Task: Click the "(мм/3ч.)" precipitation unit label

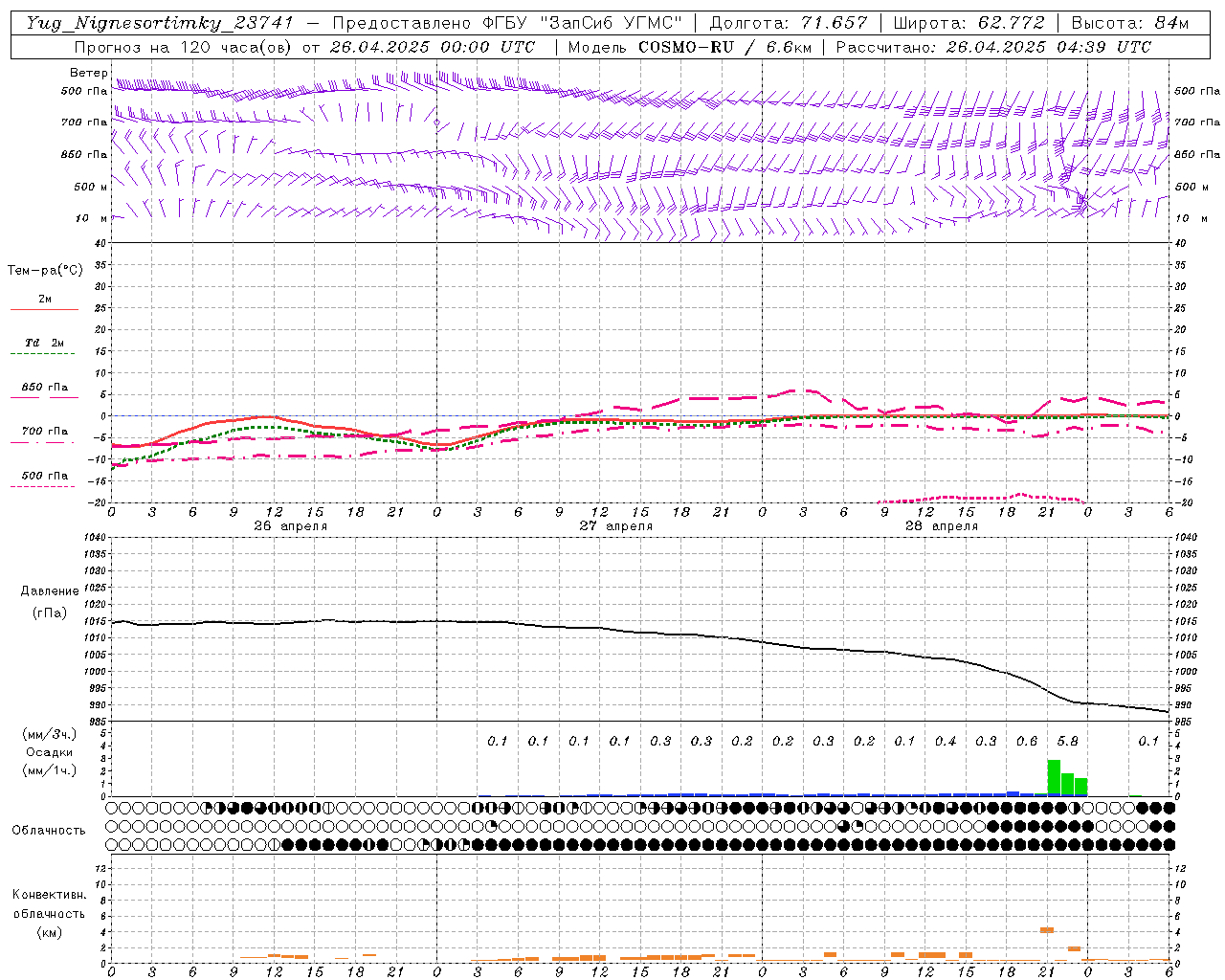Action: (49, 734)
